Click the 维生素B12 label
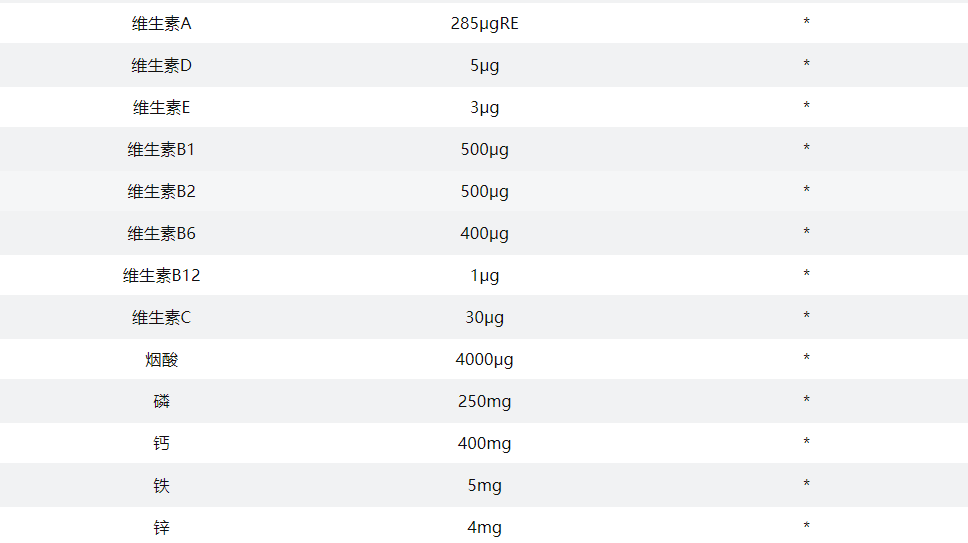968x543 pixels. pos(161,275)
